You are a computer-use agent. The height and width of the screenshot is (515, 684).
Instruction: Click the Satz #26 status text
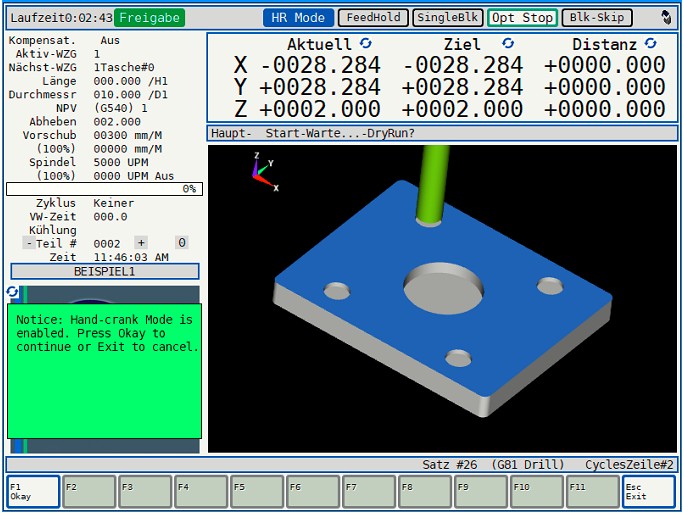(x=449, y=464)
